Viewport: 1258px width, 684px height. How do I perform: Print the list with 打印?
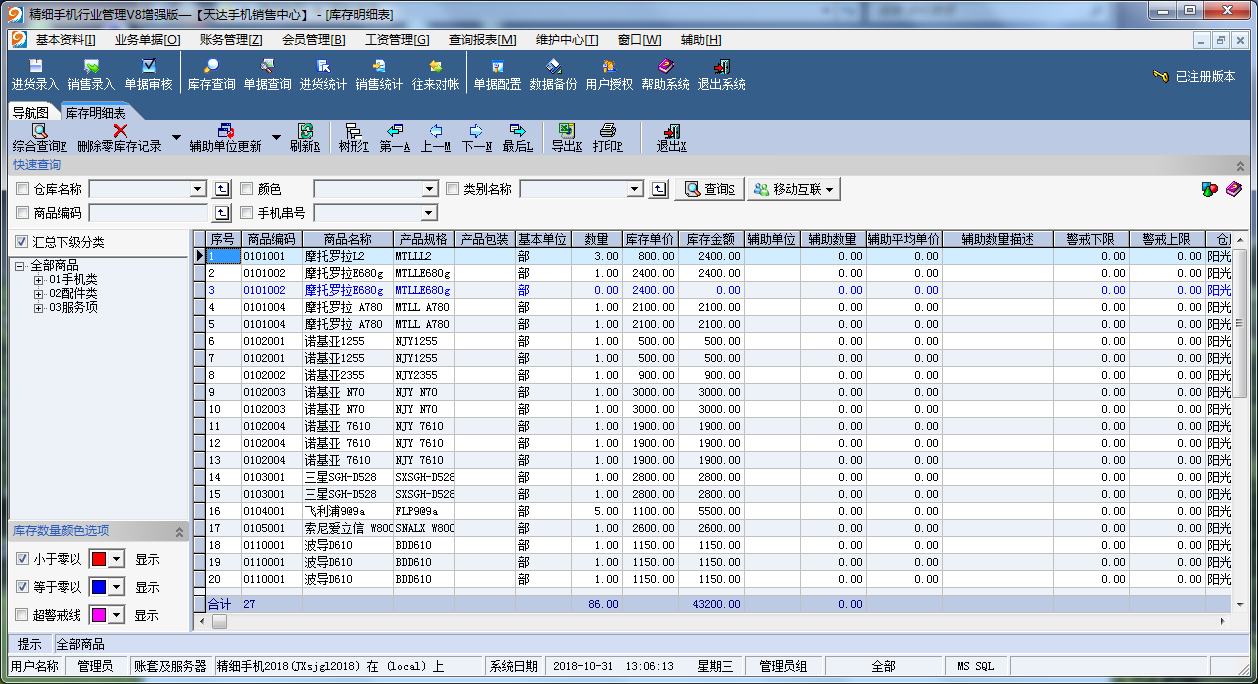pyautogui.click(x=608, y=138)
